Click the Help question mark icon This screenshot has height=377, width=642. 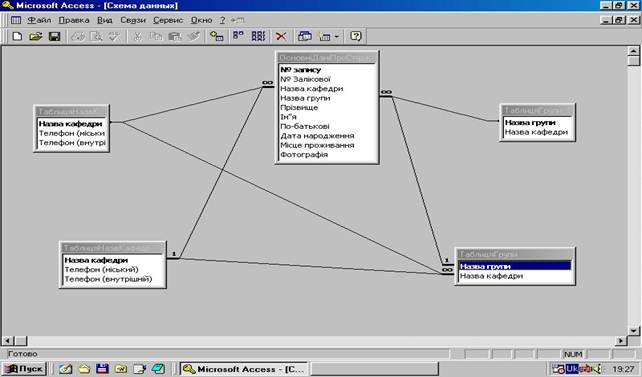point(356,36)
